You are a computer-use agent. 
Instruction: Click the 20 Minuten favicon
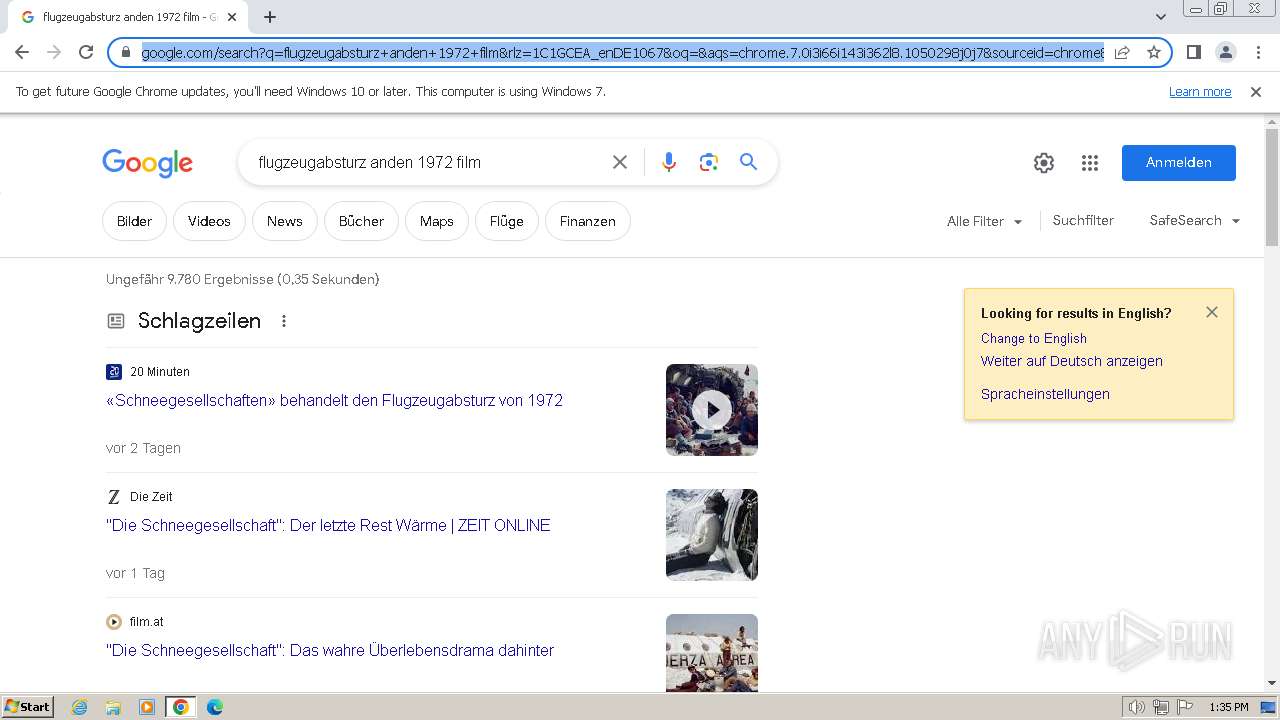[x=114, y=372]
